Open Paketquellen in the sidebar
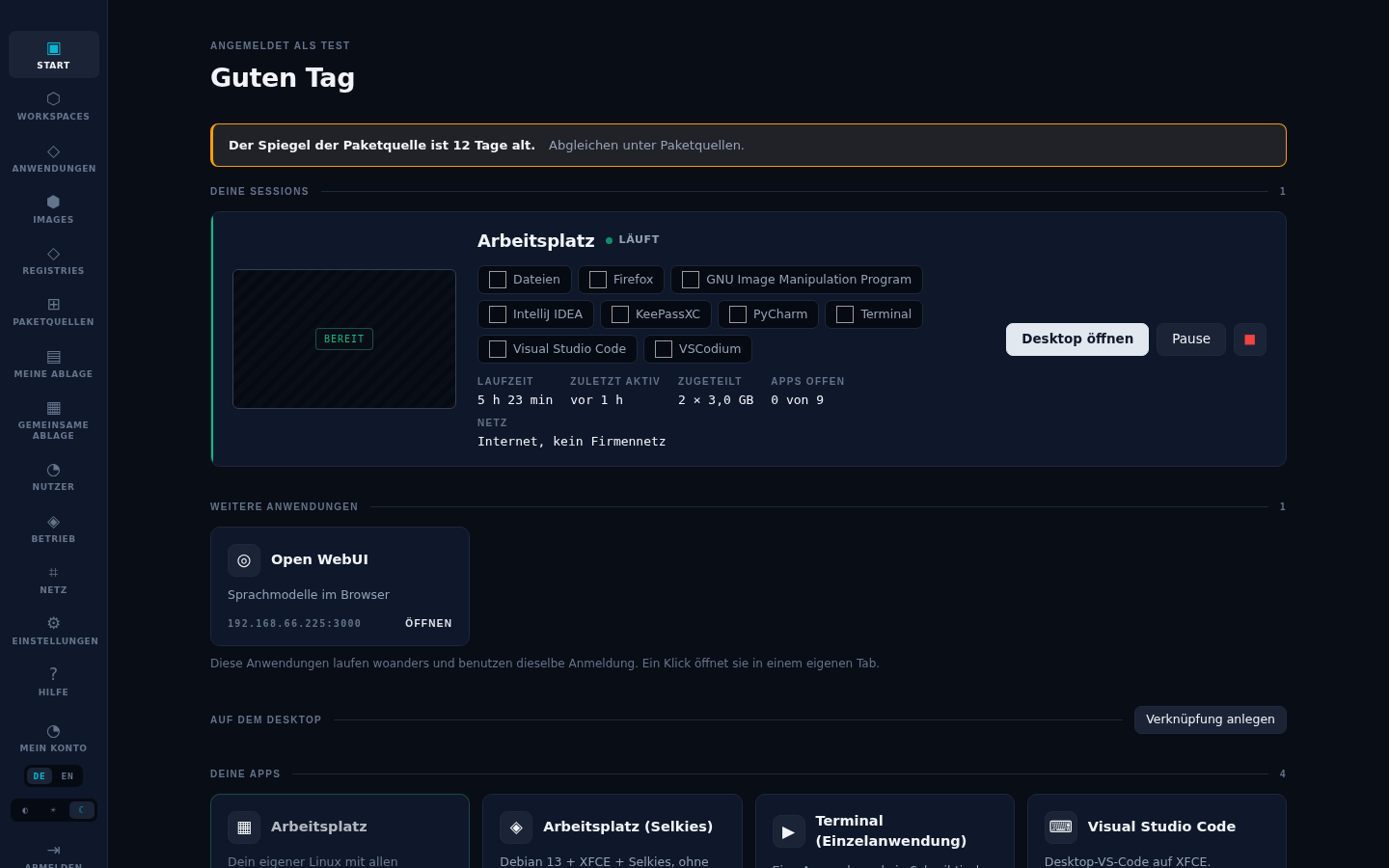The image size is (1389, 868). pos(53,312)
